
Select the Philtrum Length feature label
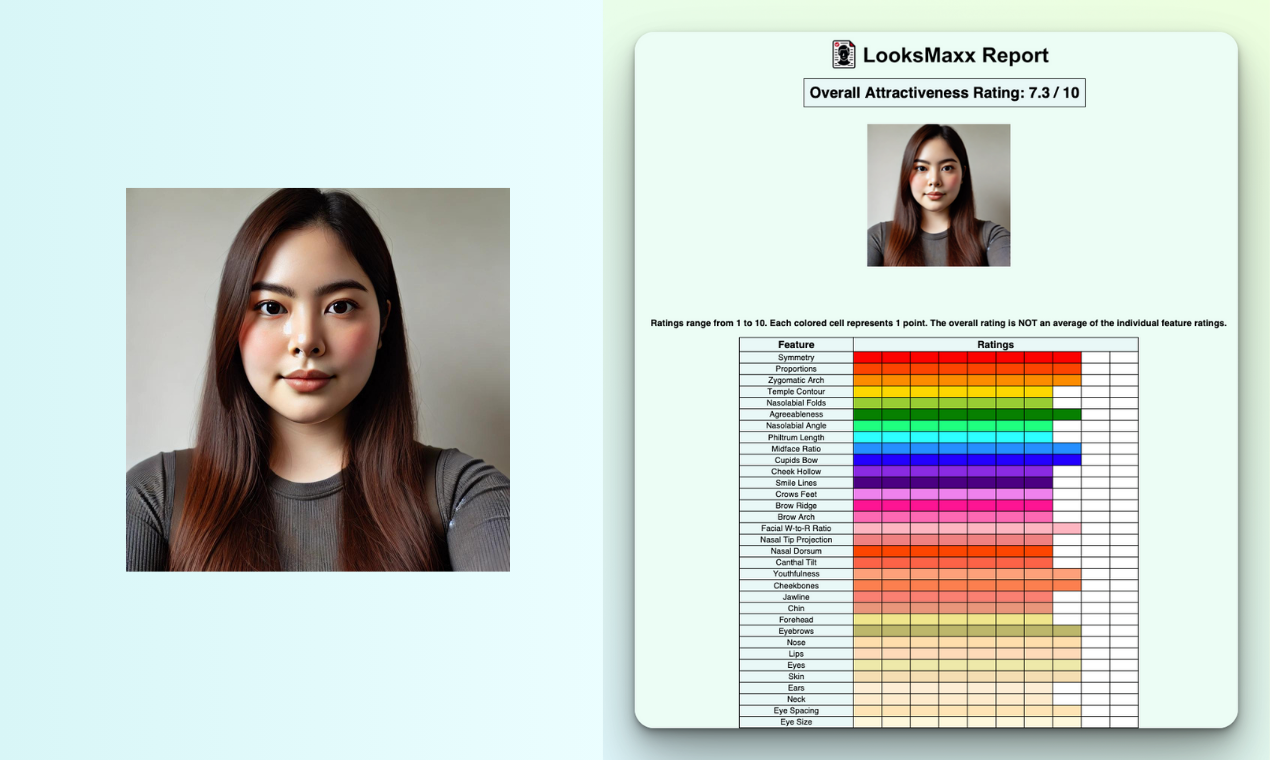point(796,437)
